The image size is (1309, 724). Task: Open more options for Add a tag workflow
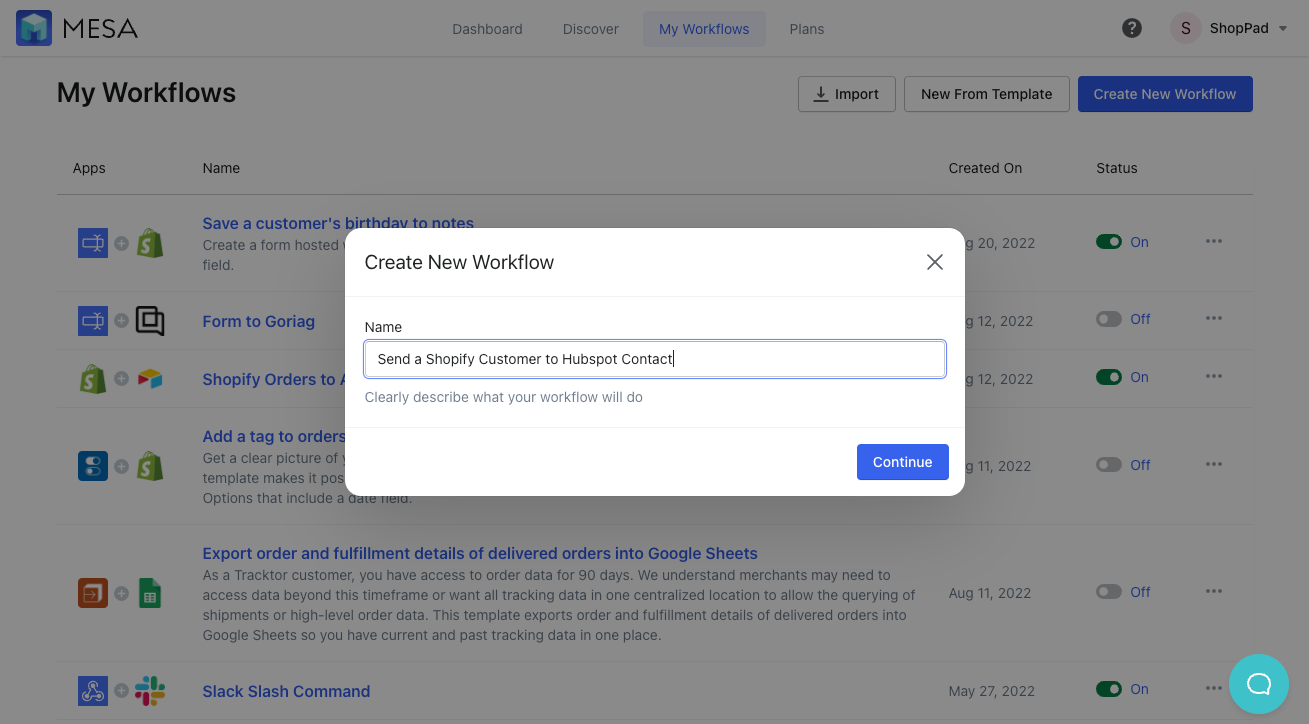tap(1214, 464)
